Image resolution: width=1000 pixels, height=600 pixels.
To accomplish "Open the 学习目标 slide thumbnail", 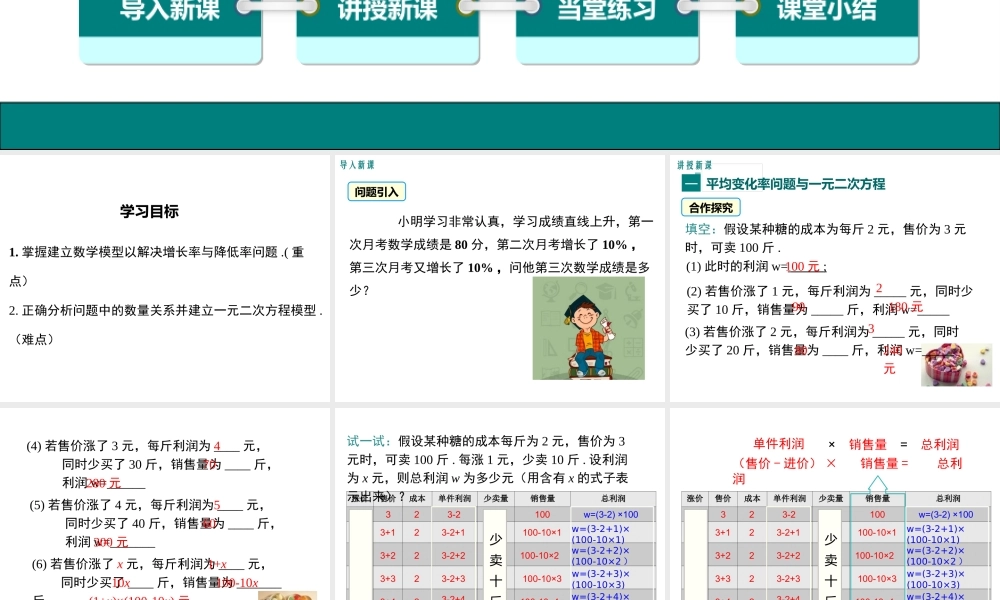I will (165, 278).
